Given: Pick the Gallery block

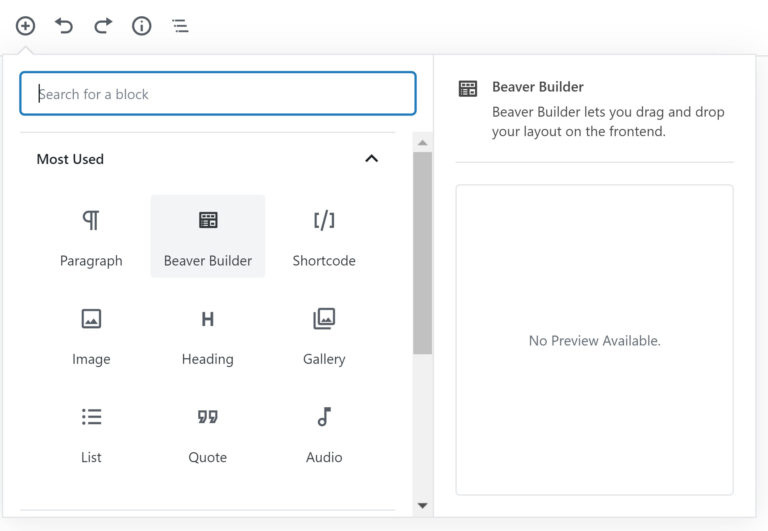Looking at the screenshot, I should 324,335.
